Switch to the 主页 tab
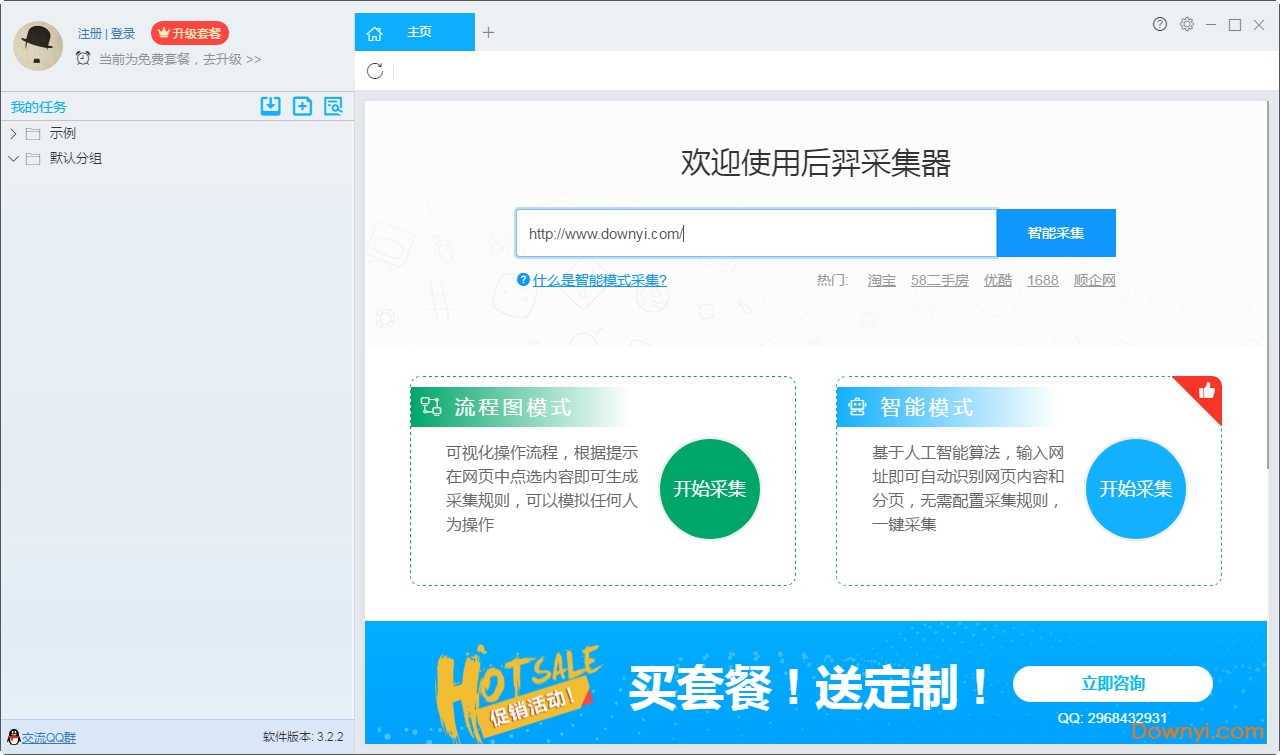The height and width of the screenshot is (755, 1280). [x=418, y=32]
